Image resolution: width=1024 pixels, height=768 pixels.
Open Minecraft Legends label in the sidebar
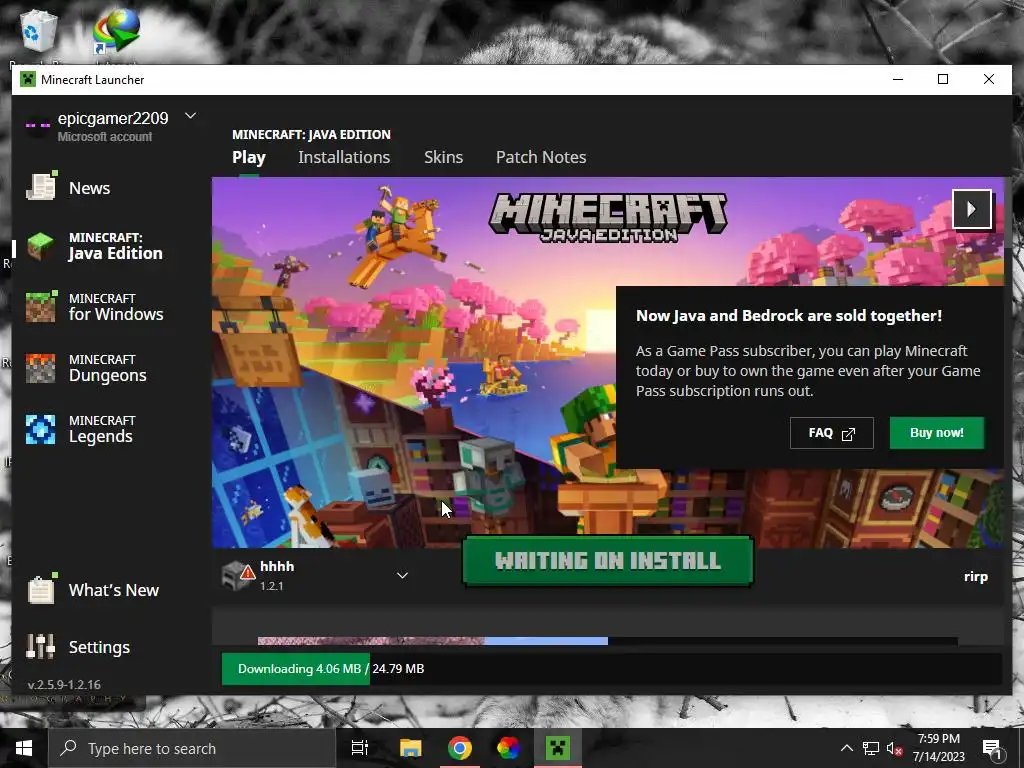coord(102,430)
